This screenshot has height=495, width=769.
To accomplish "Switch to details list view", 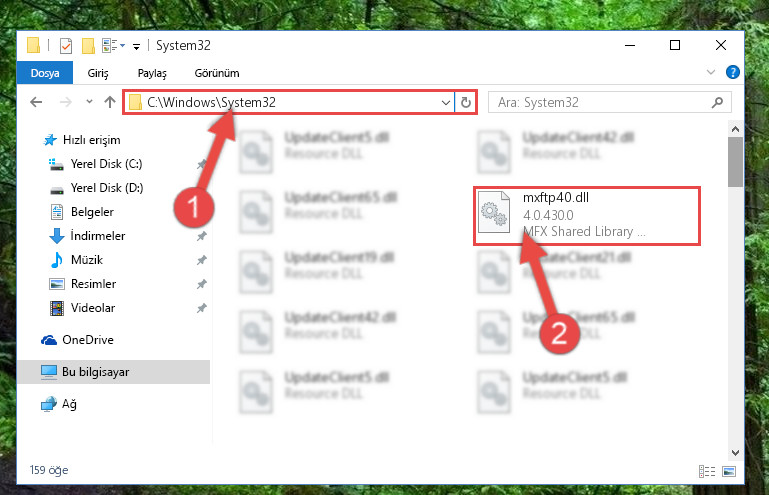I will [707, 471].
